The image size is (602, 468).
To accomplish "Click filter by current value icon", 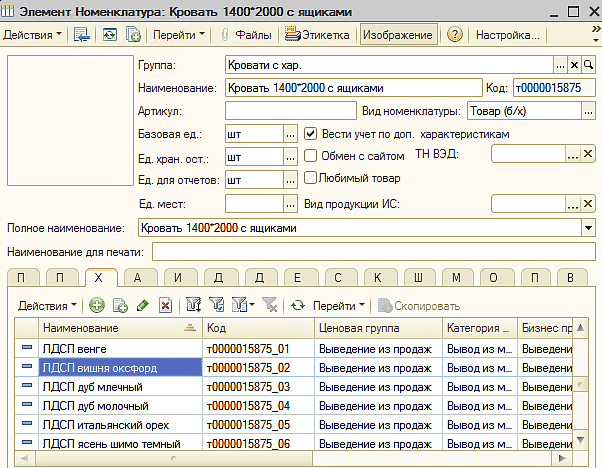I will pyautogui.click(x=216, y=306).
